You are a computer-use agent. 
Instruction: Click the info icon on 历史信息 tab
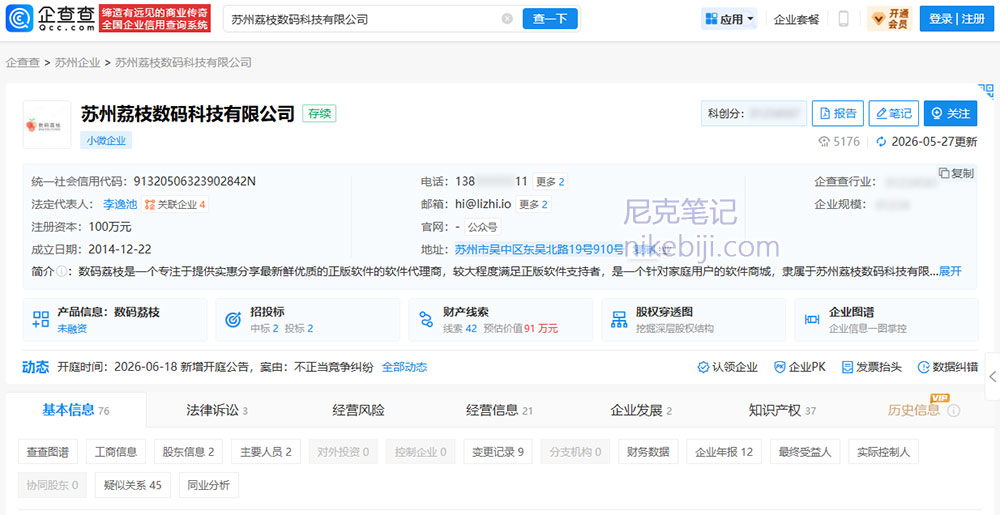click(954, 411)
